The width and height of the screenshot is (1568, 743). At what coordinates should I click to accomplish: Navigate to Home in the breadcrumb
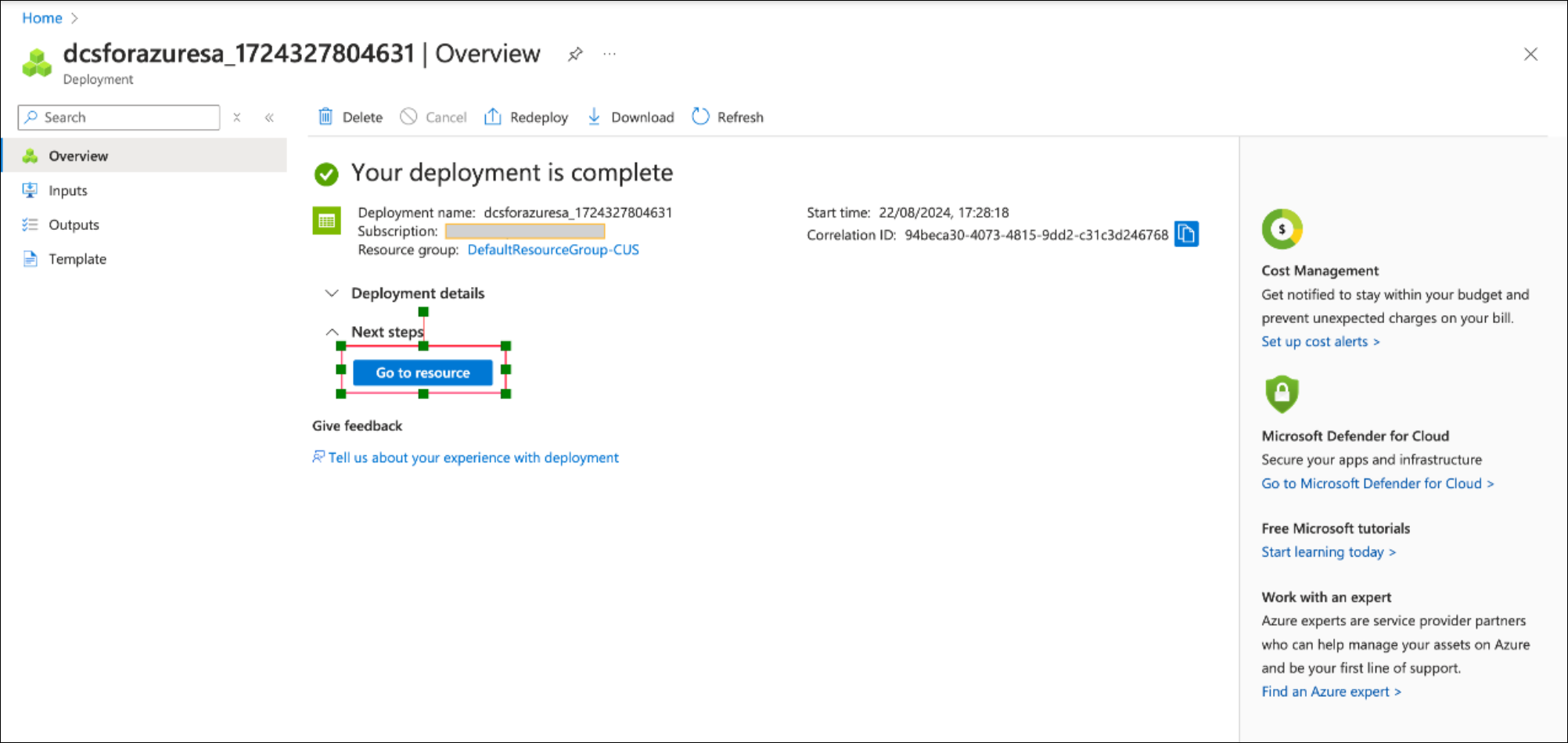41,18
